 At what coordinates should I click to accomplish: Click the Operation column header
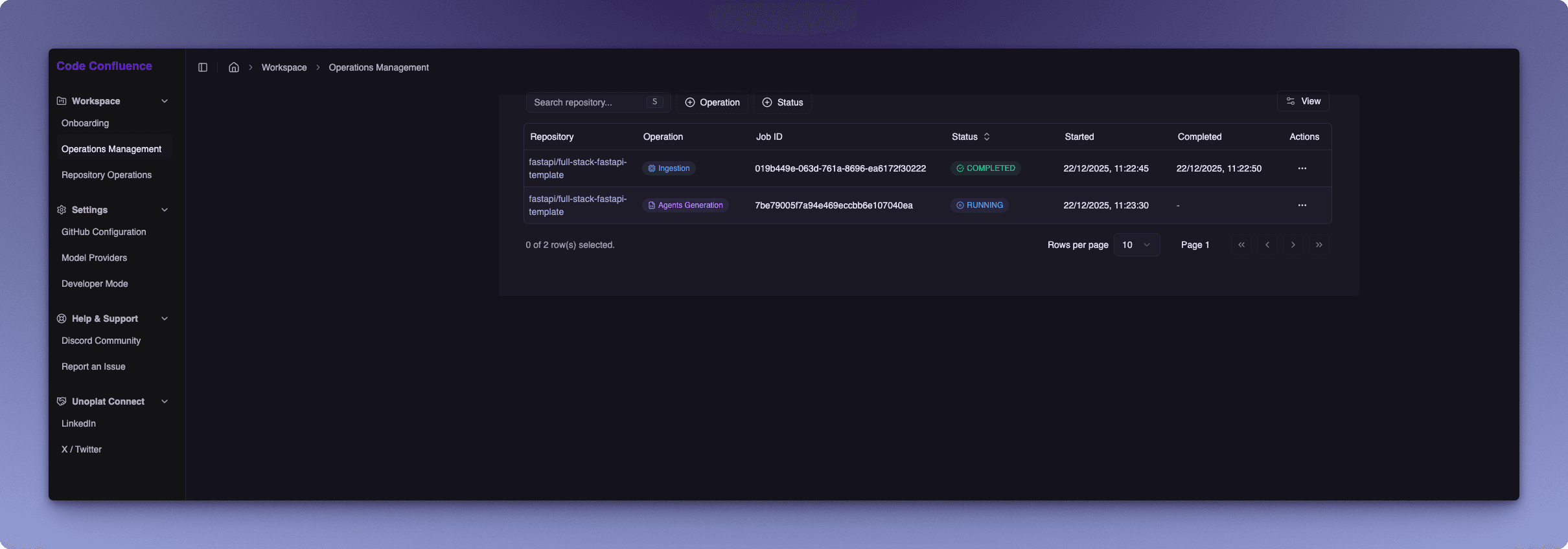(x=663, y=137)
